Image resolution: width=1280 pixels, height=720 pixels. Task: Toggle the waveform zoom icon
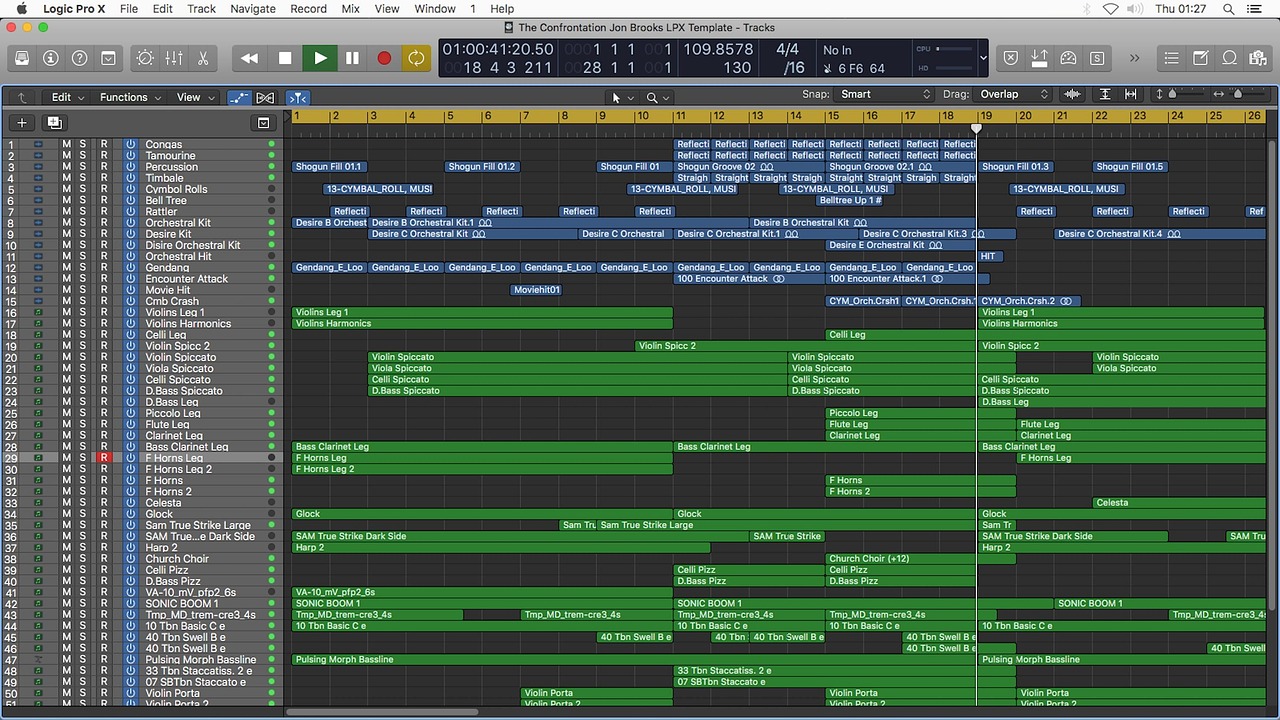tap(1072, 95)
